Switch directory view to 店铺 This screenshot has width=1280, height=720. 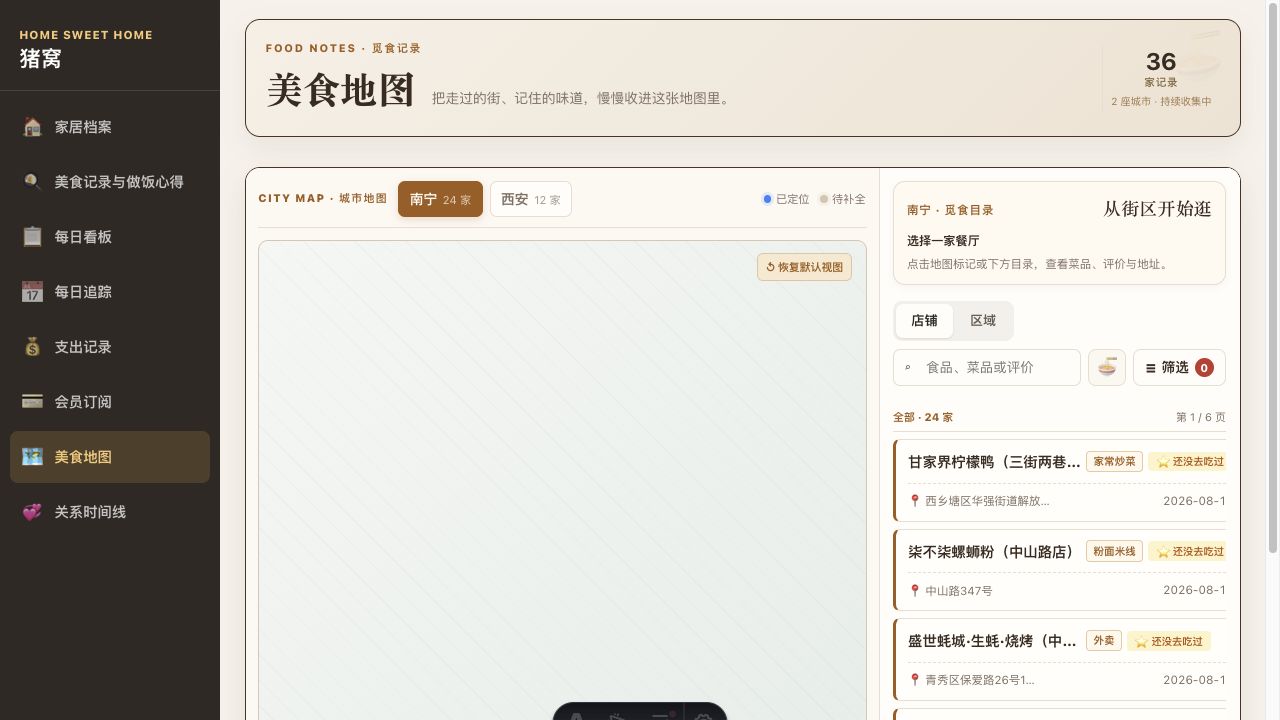pos(924,321)
